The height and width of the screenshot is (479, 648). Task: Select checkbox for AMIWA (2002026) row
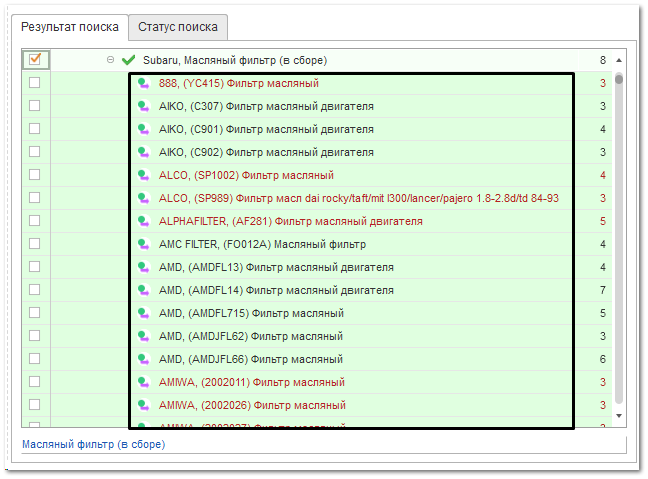pyautogui.click(x=35, y=405)
